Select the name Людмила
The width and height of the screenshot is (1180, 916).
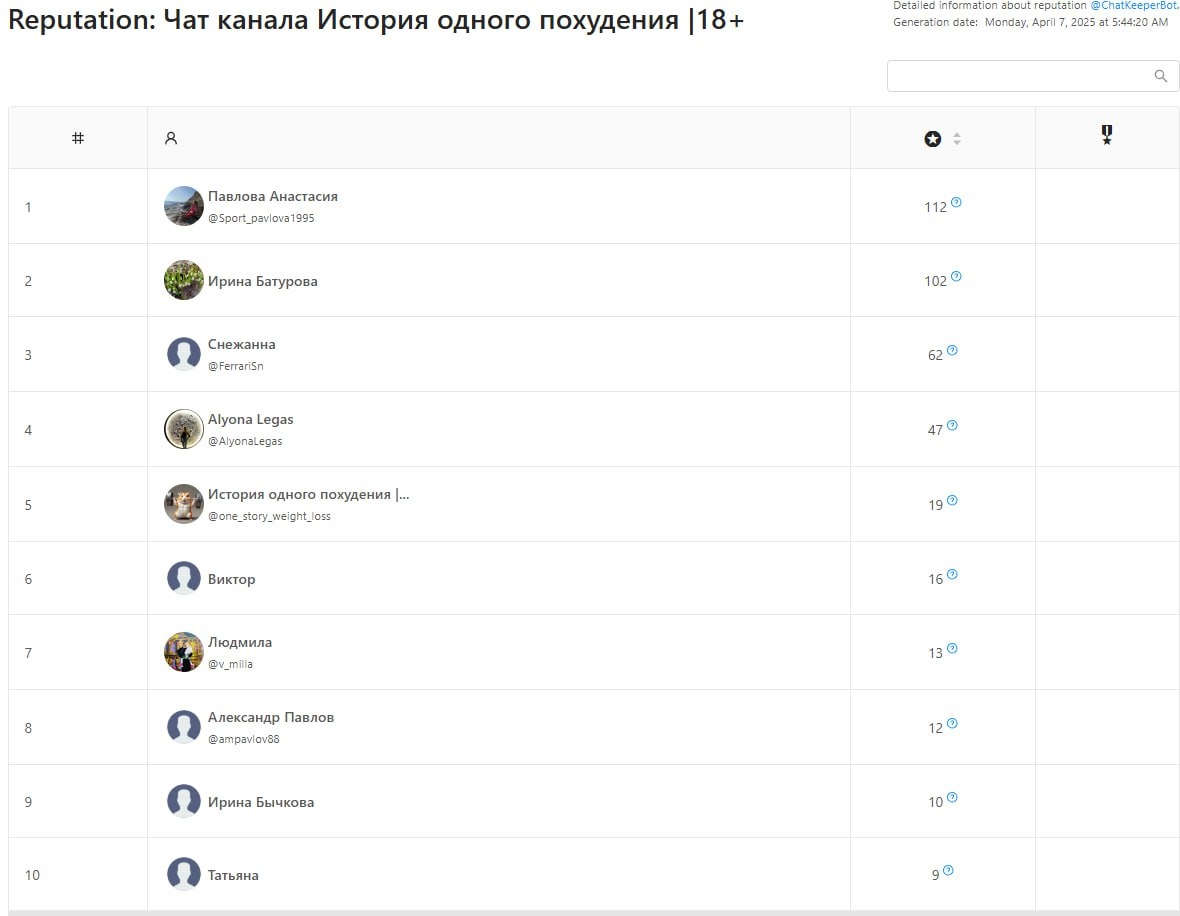[x=240, y=643]
